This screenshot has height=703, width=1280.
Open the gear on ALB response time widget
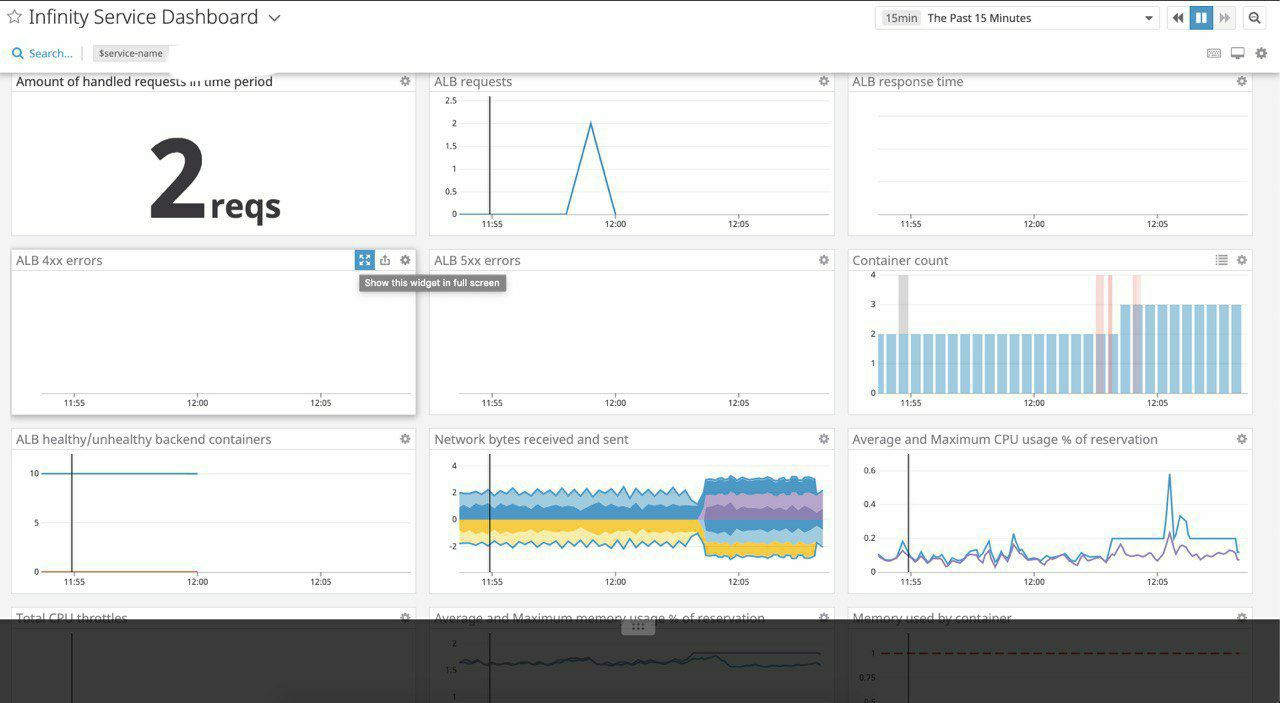coord(1241,81)
